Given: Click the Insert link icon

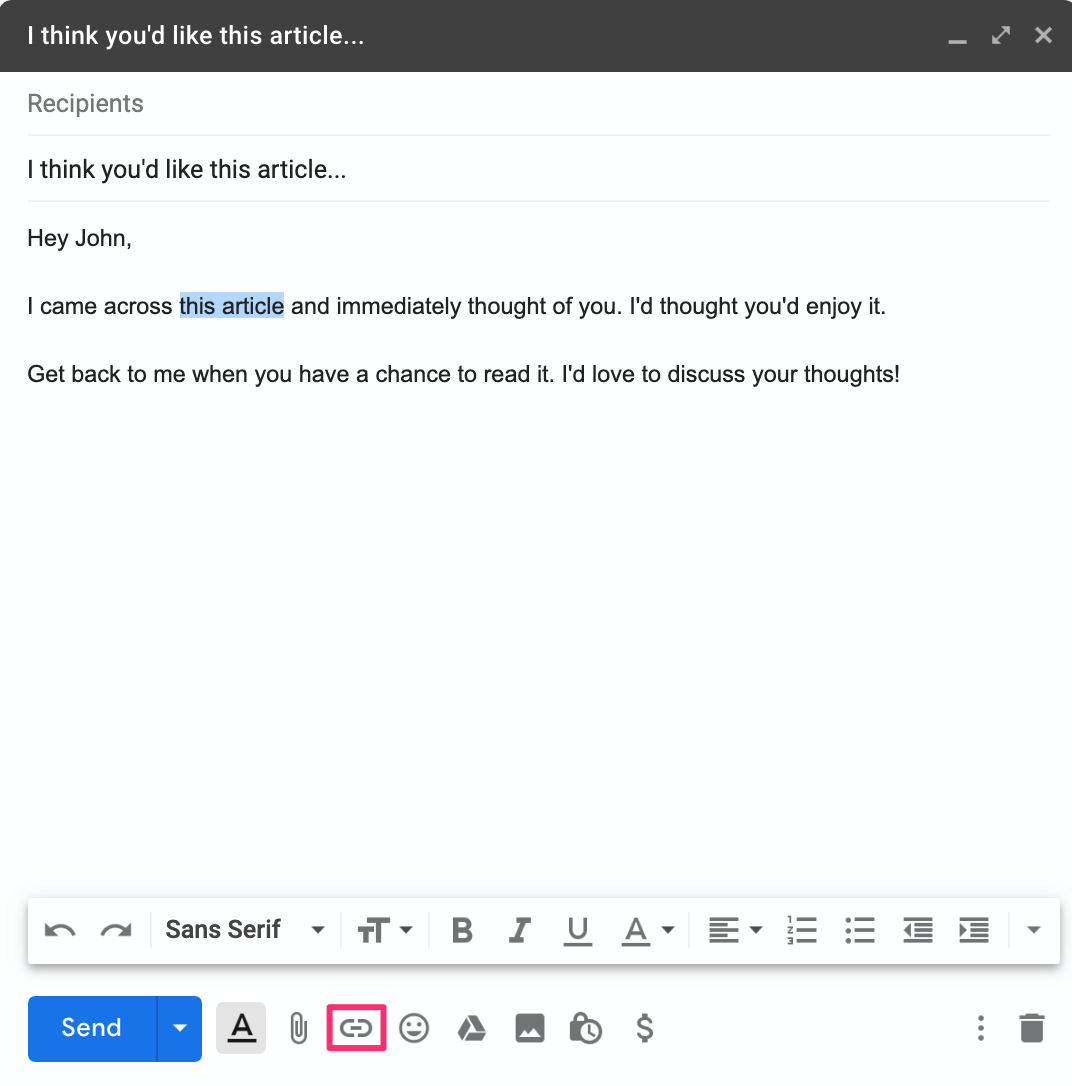Looking at the screenshot, I should point(356,1028).
